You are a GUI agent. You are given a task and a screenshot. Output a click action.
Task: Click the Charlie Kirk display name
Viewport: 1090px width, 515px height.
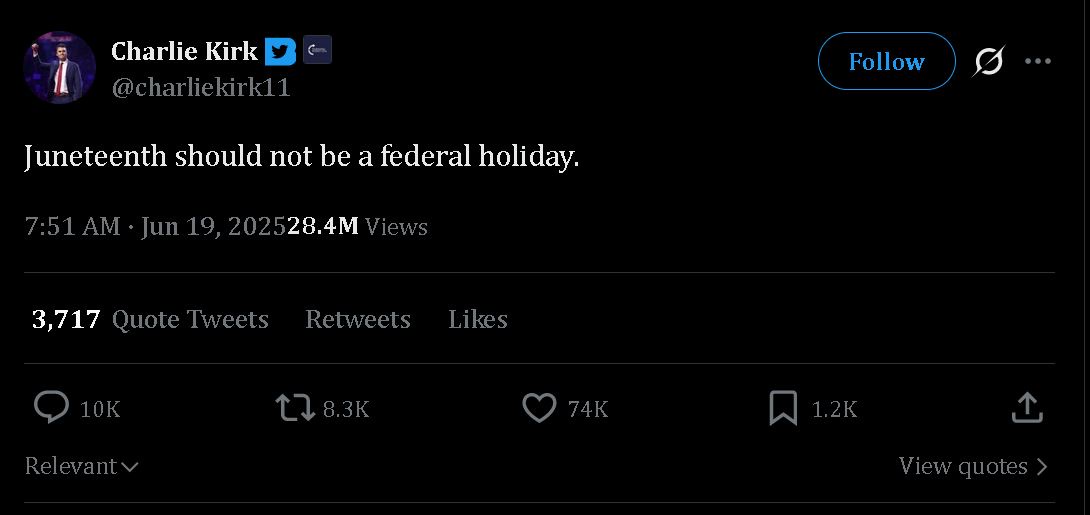(x=184, y=51)
